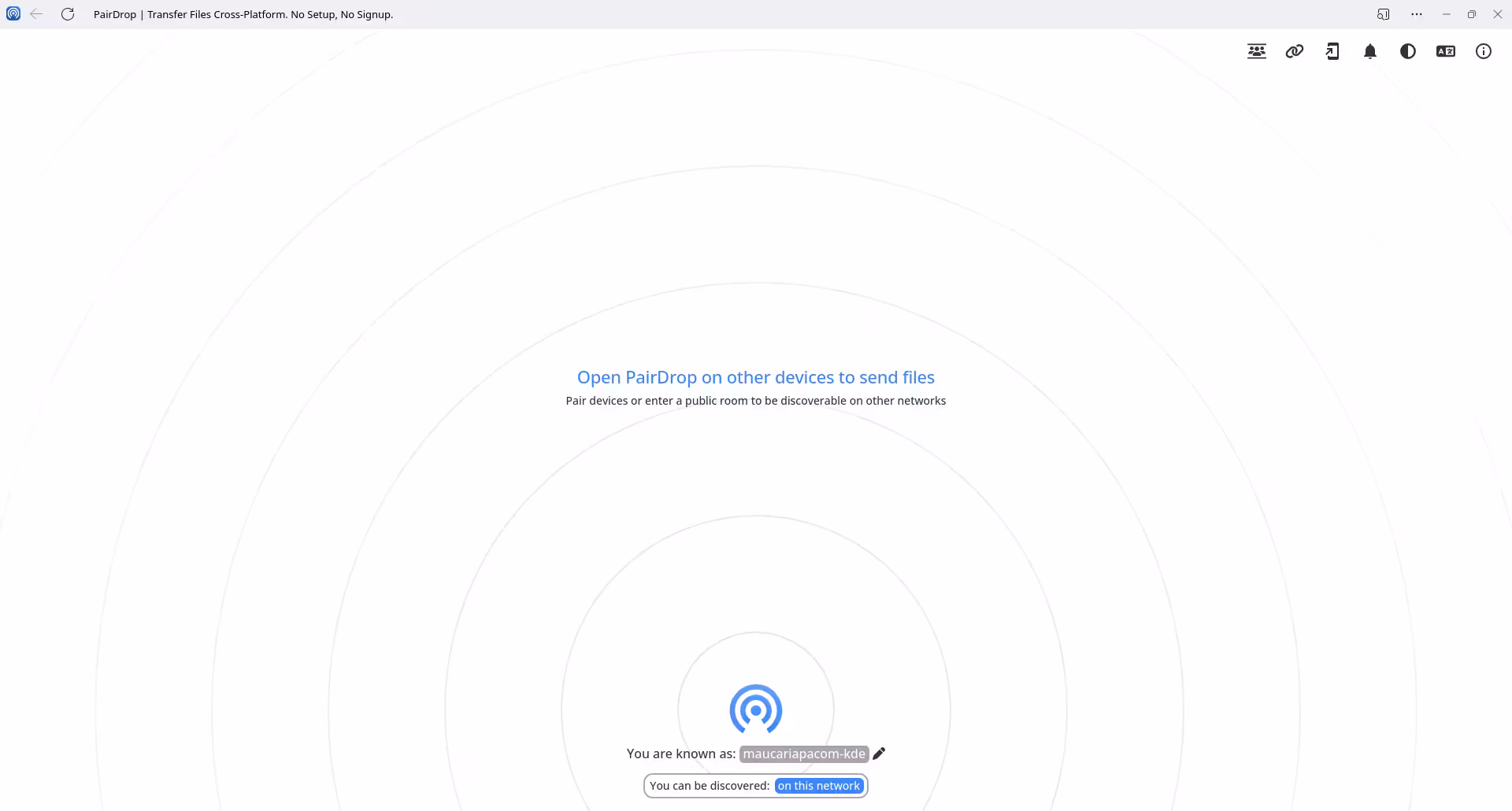Click the PairDrop app icon in title bar
This screenshot has width=1512, height=811.
[x=13, y=14]
